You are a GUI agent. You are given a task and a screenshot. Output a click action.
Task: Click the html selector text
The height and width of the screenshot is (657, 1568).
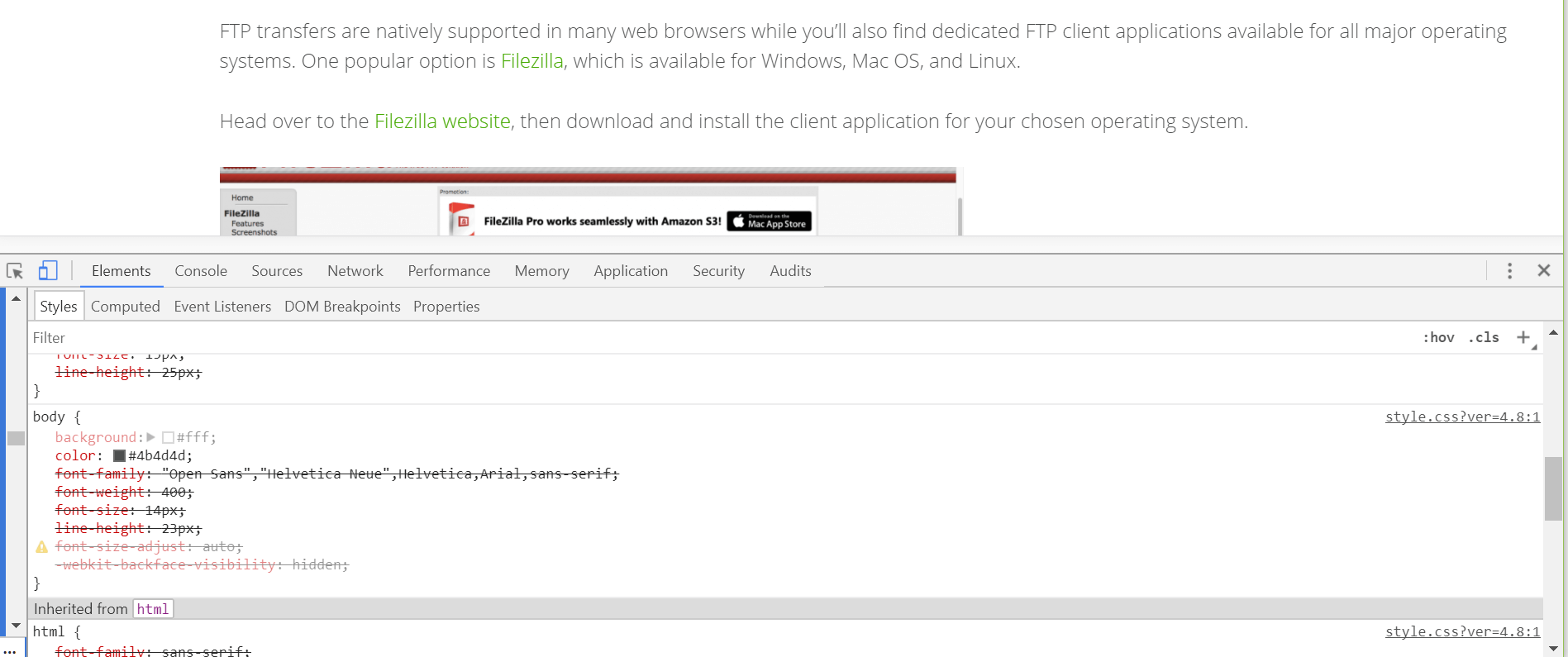[x=49, y=631]
